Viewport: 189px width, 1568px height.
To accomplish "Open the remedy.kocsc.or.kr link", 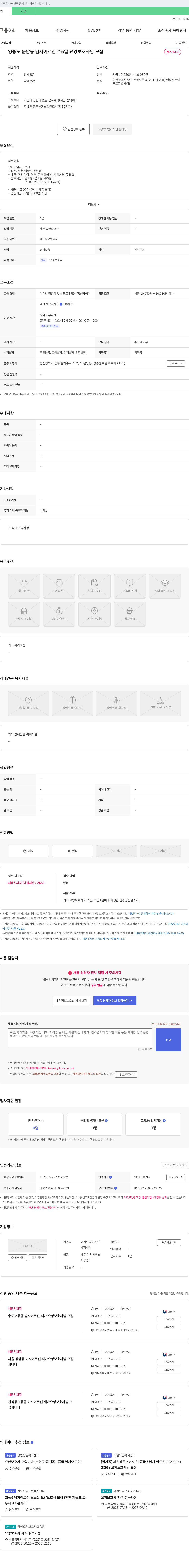I will pos(50,1068).
